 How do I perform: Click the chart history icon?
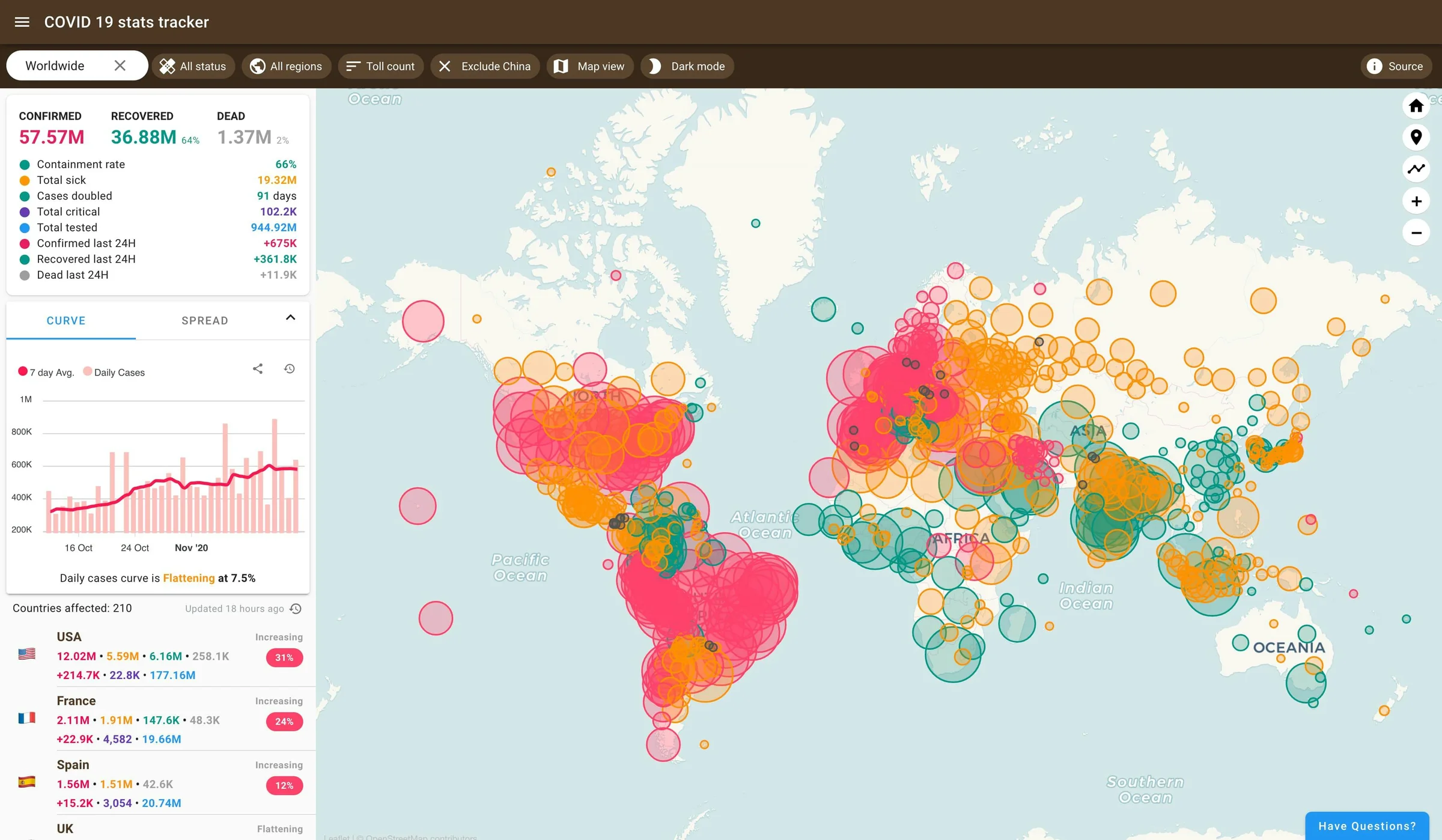(x=289, y=369)
